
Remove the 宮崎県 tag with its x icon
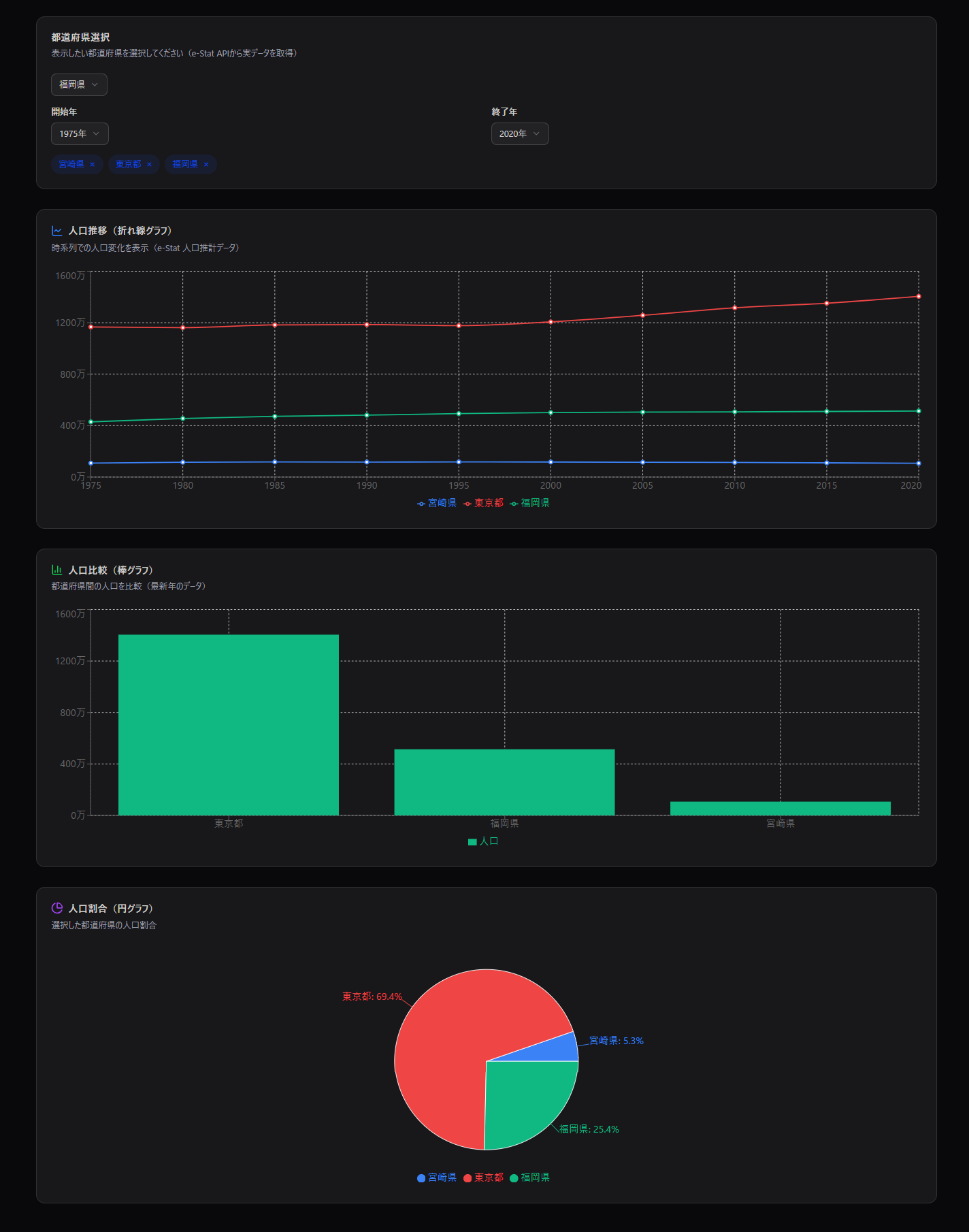coord(93,164)
